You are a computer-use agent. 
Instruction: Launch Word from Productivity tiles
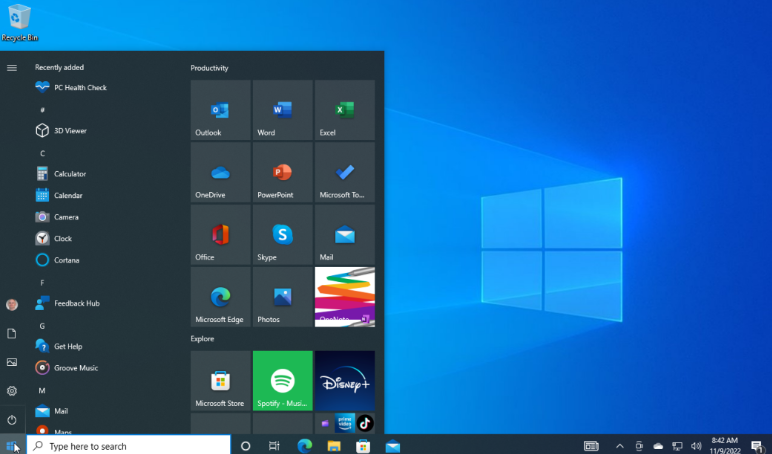pyautogui.click(x=283, y=110)
